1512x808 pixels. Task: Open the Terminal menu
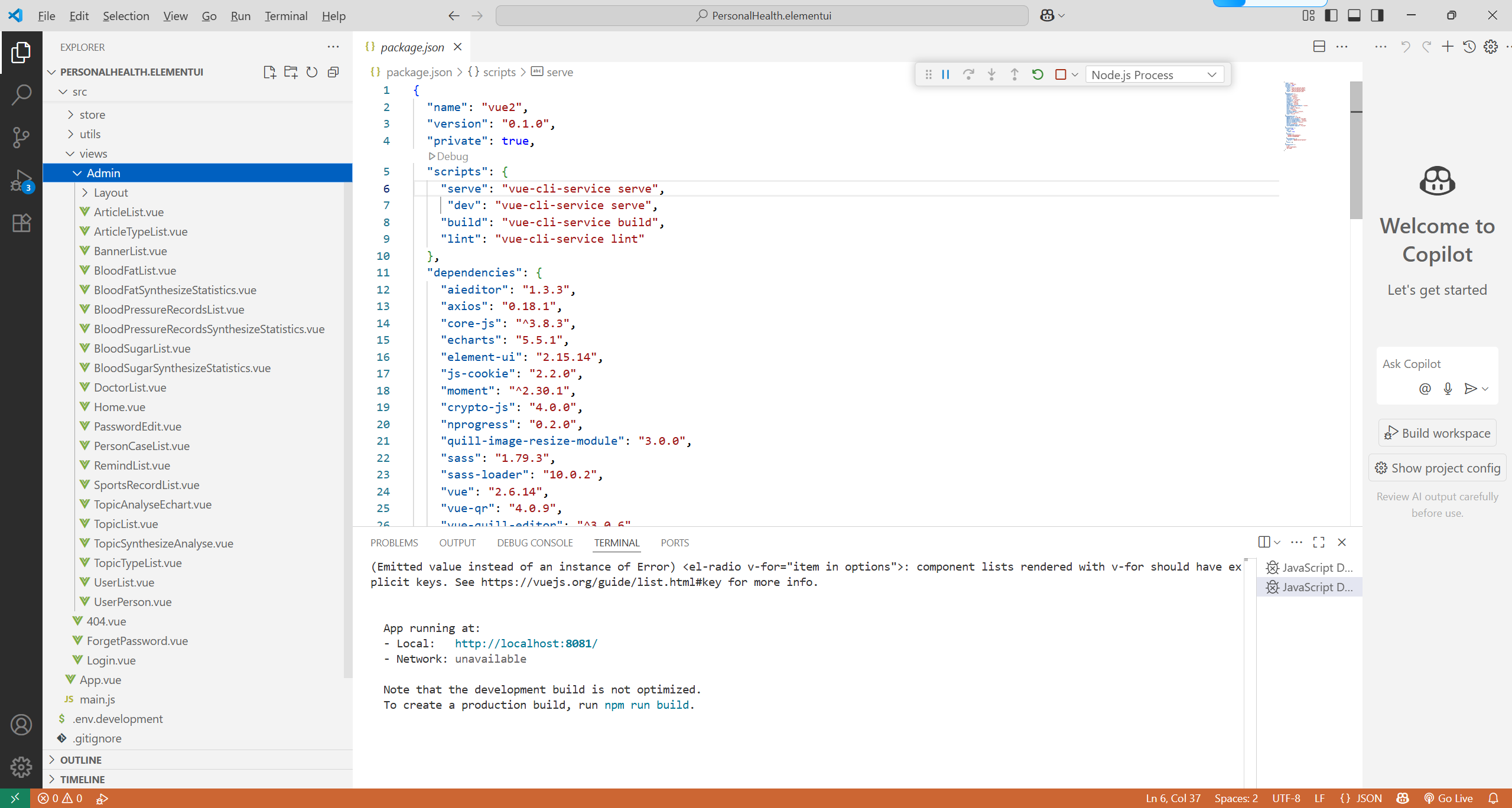pos(286,16)
